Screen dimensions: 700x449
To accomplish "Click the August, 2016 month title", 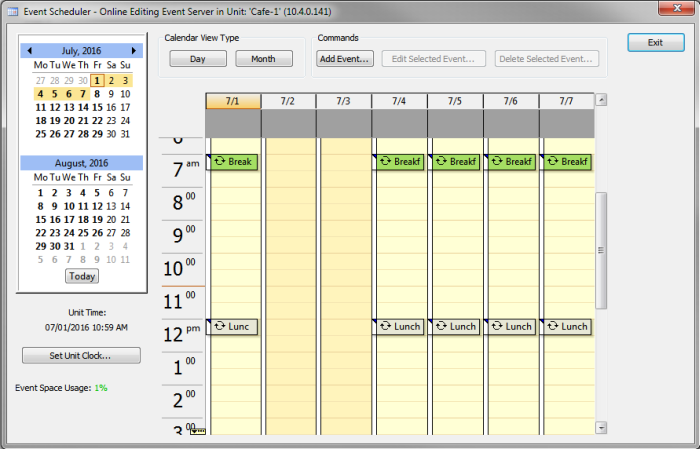I will tap(81, 163).
